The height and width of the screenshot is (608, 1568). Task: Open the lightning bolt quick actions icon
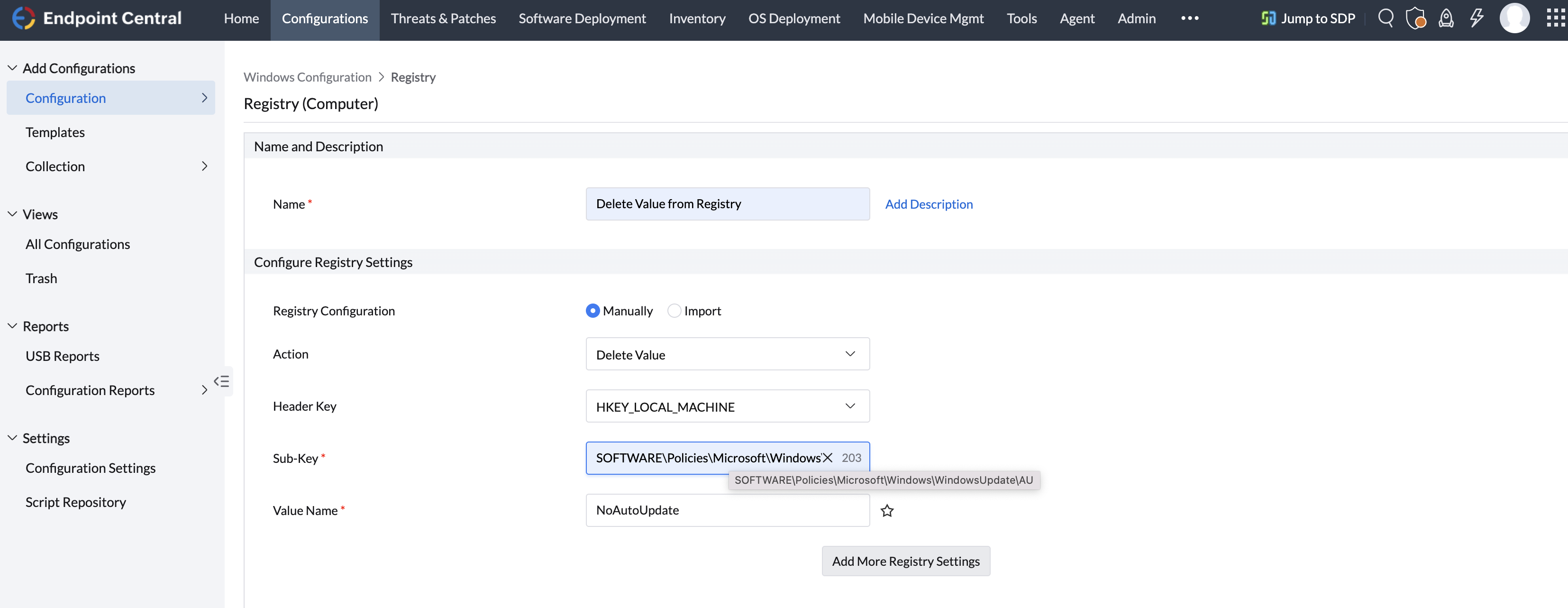click(x=1477, y=18)
